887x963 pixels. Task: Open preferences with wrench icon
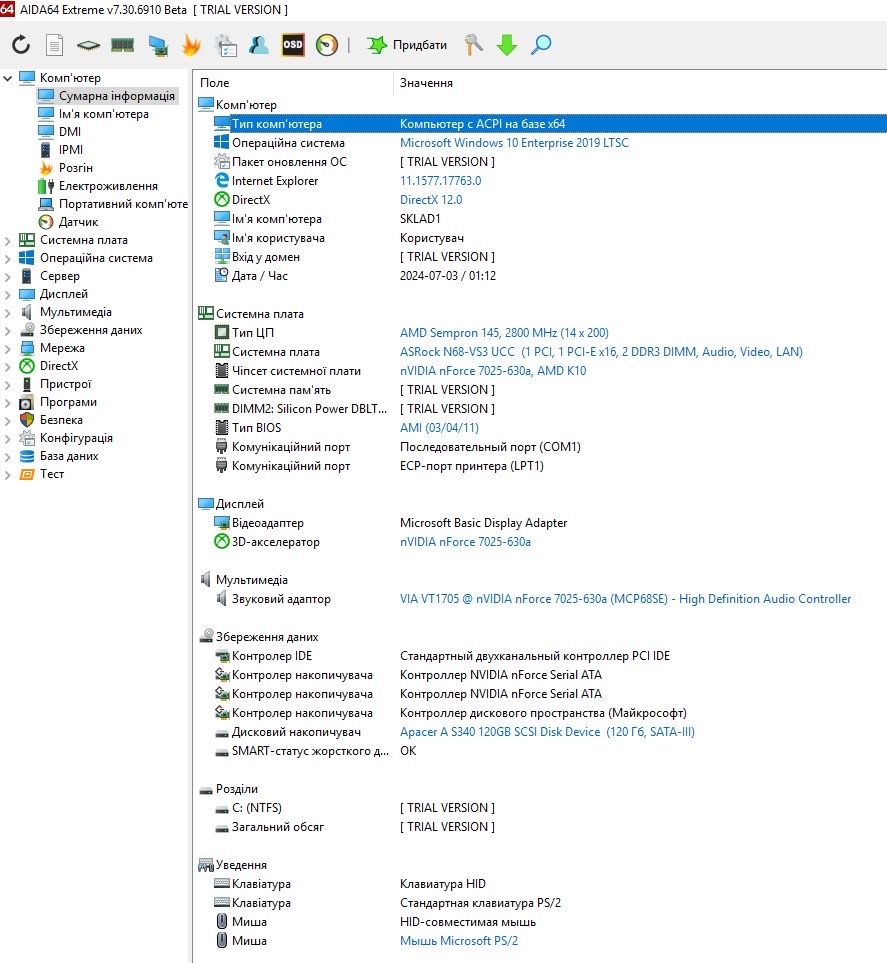pyautogui.click(x=473, y=45)
